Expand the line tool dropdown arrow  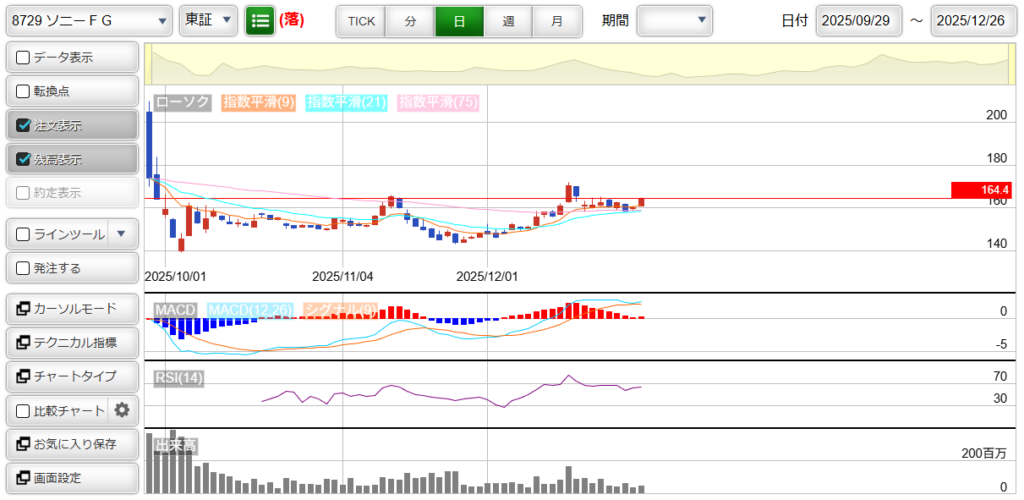(121, 235)
